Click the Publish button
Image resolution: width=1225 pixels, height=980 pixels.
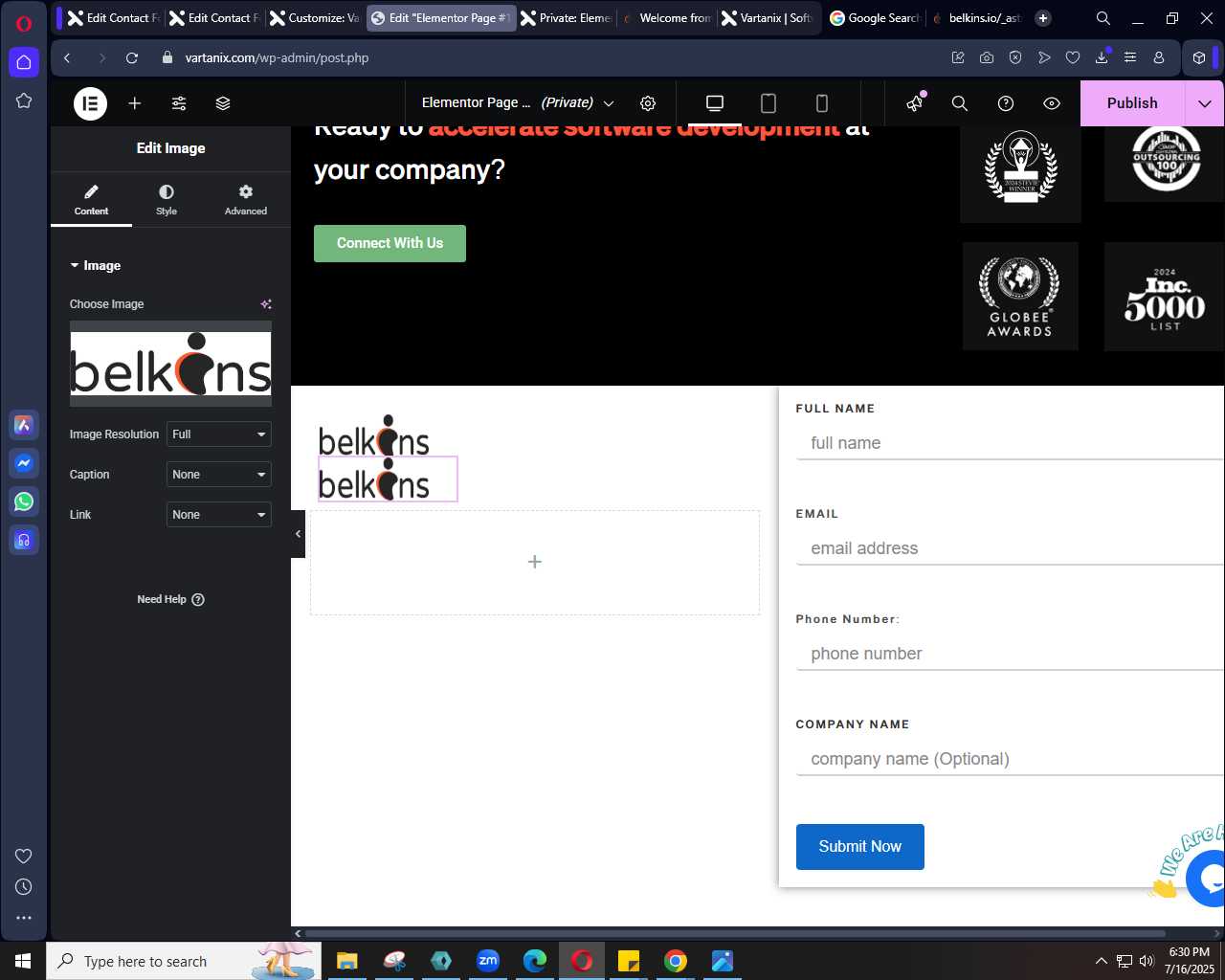point(1132,103)
